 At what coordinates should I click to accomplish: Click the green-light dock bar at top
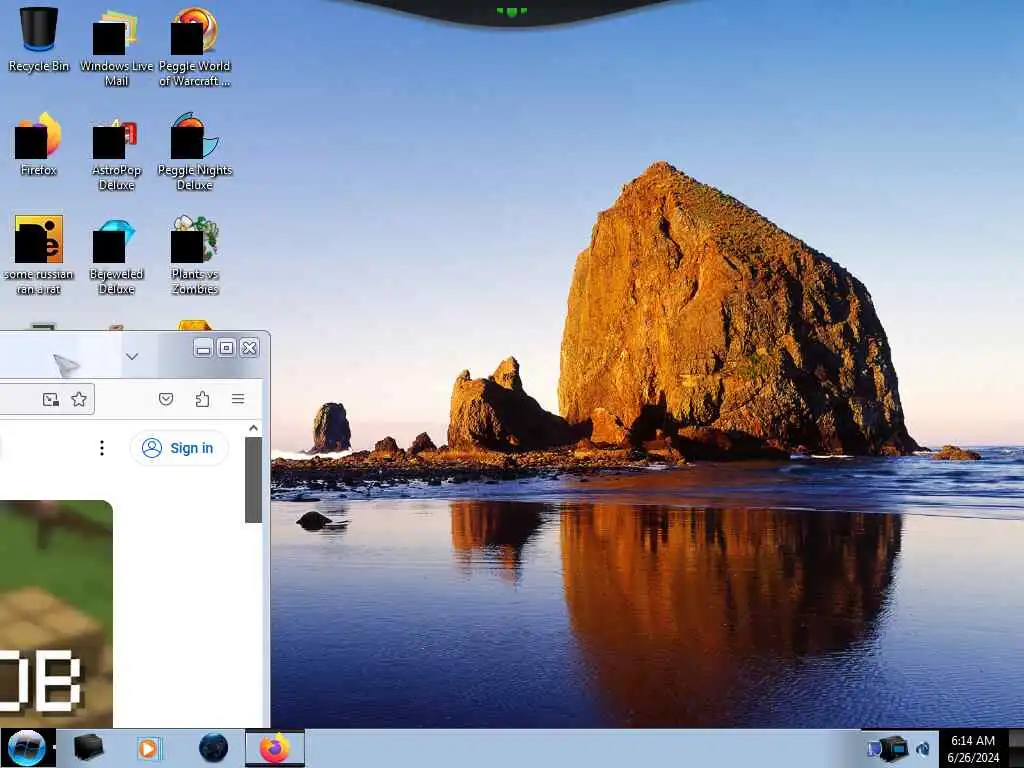(x=511, y=12)
